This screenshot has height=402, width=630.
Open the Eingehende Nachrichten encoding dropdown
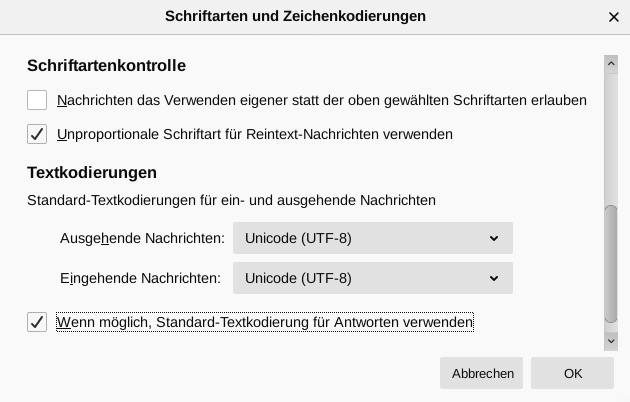372,278
